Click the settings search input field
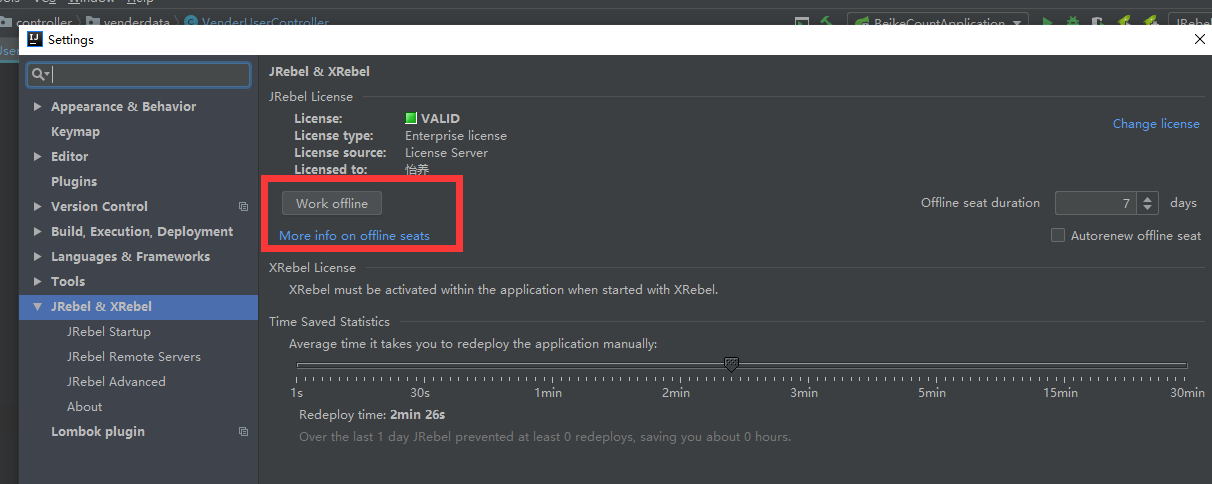Image resolution: width=1212 pixels, height=484 pixels. (139, 75)
